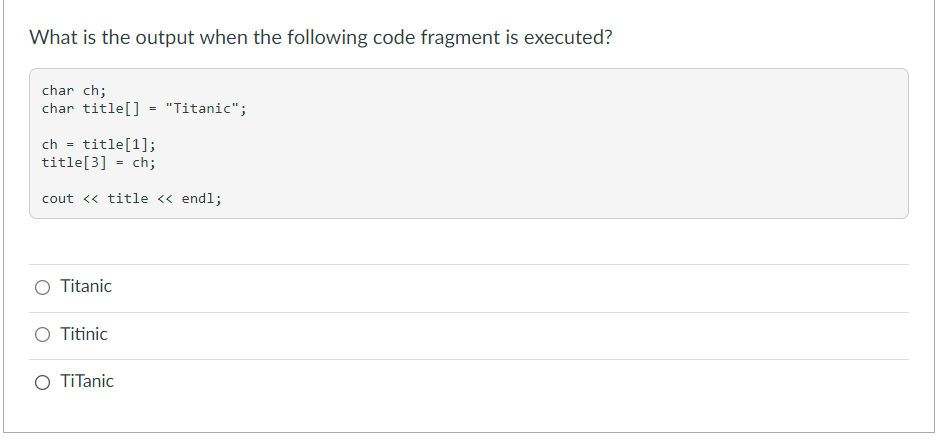Viewport: 941px width, 447px height.
Task: Click the "char ch;" code line
Action: coord(74,91)
